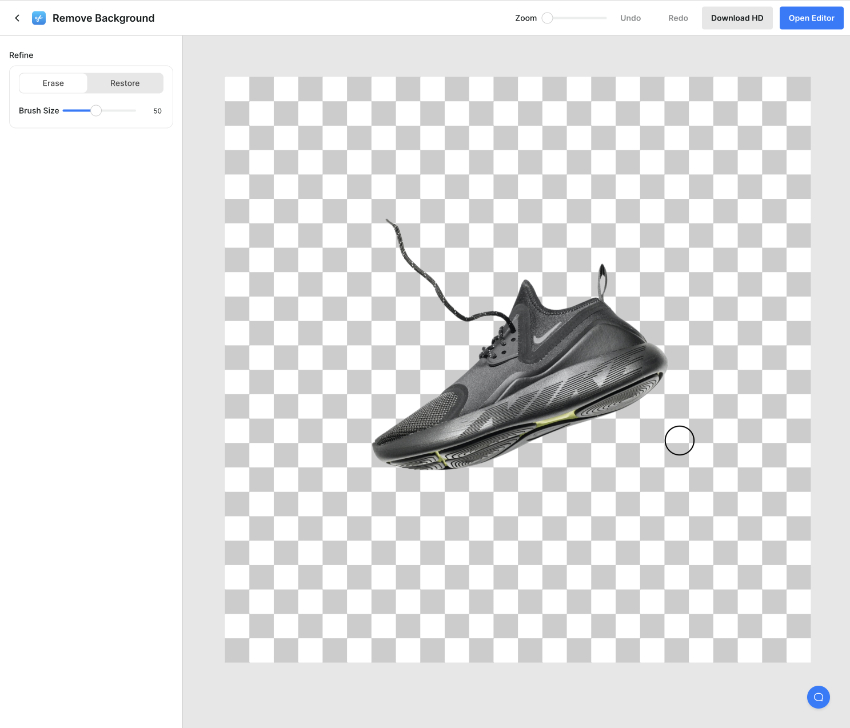
Task: Click the Remove Background app logo icon
Action: pos(39,18)
